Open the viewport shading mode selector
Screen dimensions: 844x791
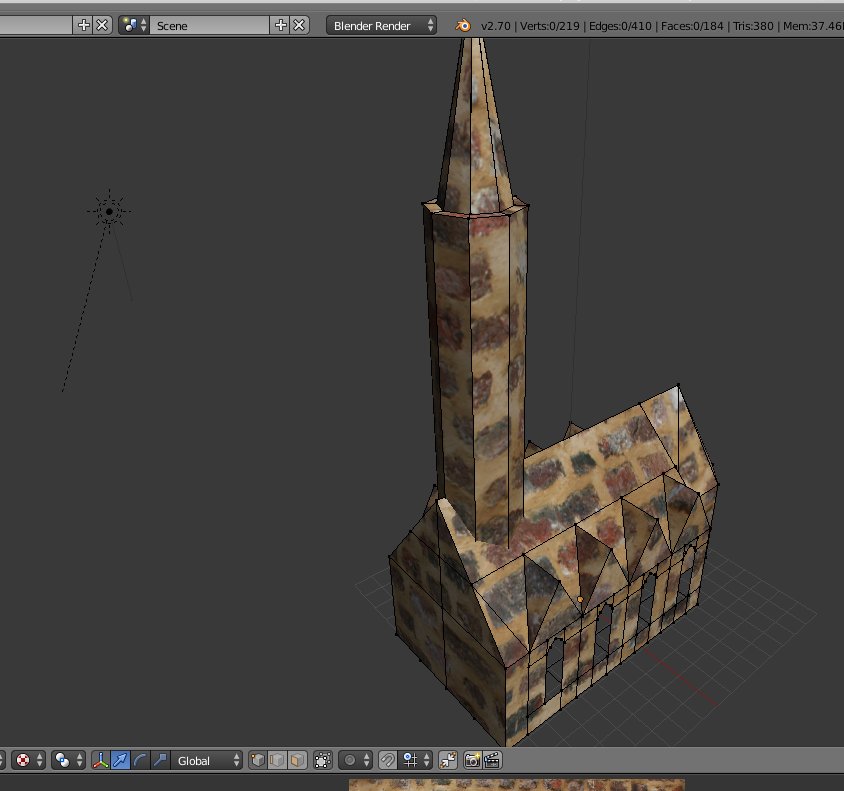(x=28, y=760)
